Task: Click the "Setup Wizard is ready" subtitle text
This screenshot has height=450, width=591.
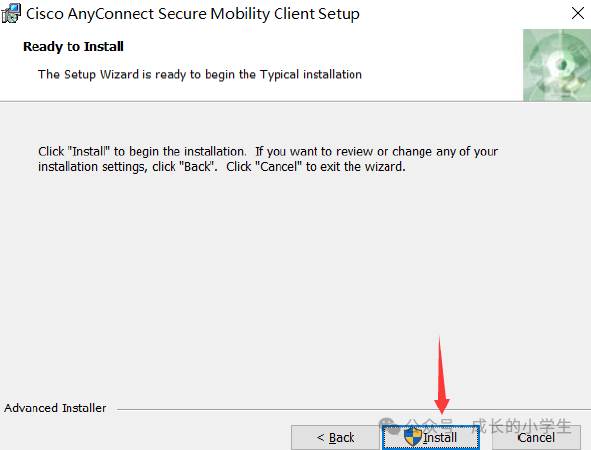Action: [199, 75]
